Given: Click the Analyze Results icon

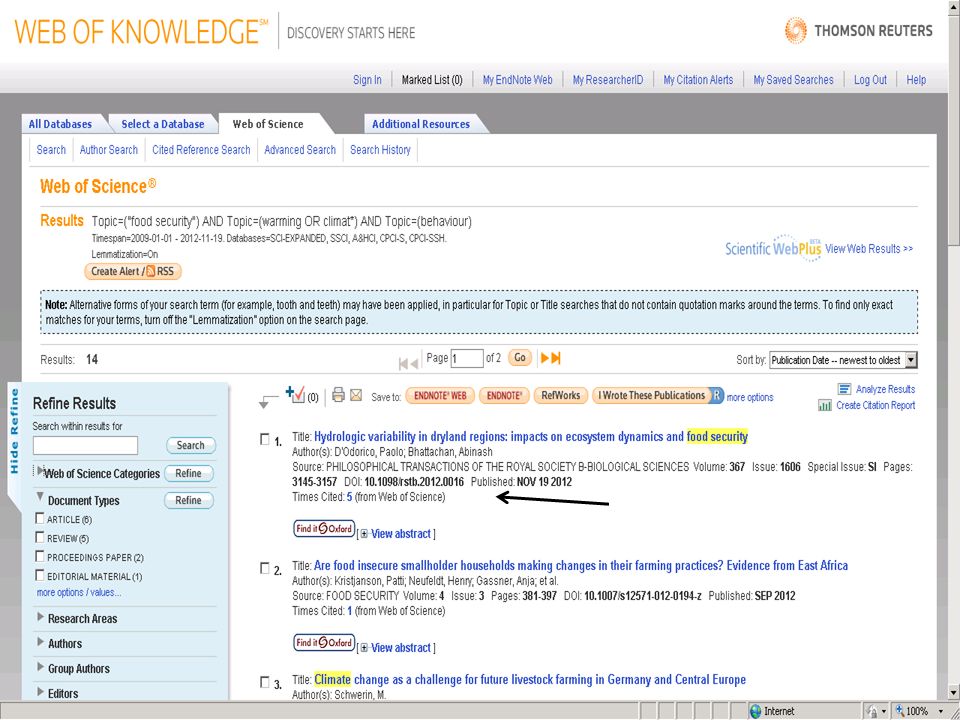Looking at the screenshot, I should [845, 389].
